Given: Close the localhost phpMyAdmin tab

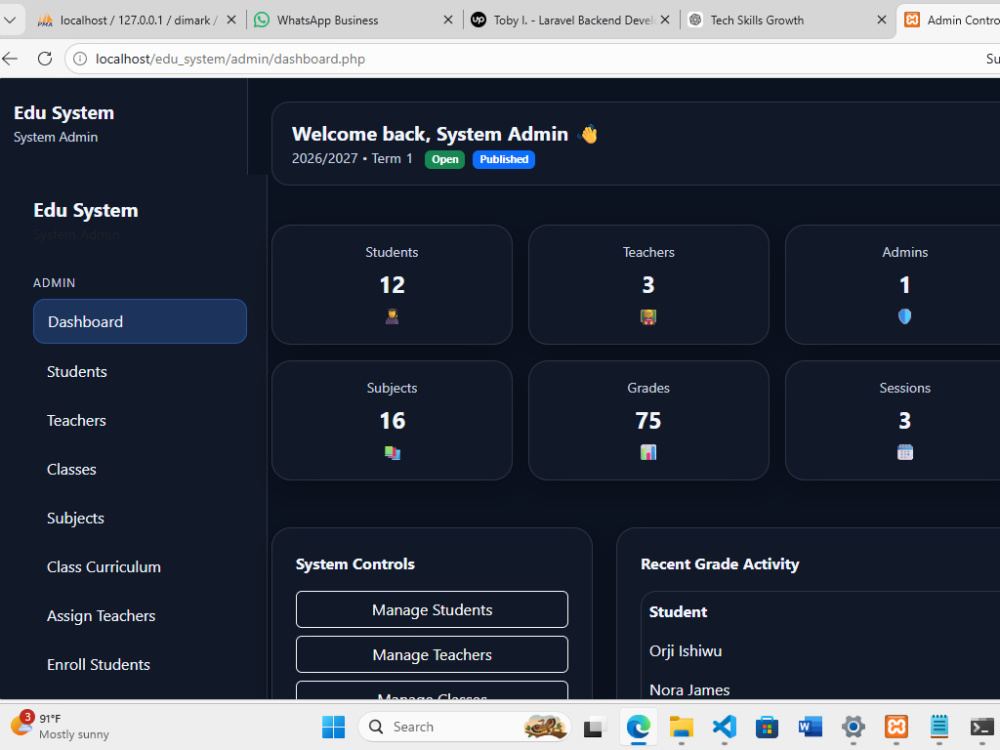Looking at the screenshot, I should [231, 20].
